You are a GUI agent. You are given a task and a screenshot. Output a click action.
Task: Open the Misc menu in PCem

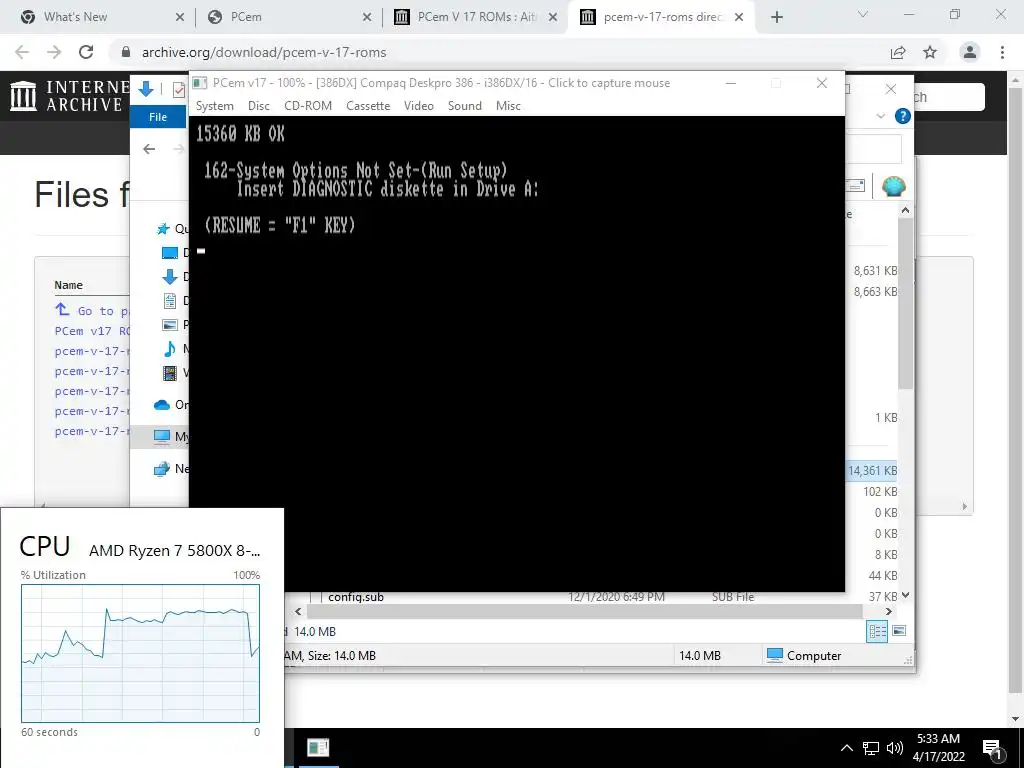[x=508, y=106]
